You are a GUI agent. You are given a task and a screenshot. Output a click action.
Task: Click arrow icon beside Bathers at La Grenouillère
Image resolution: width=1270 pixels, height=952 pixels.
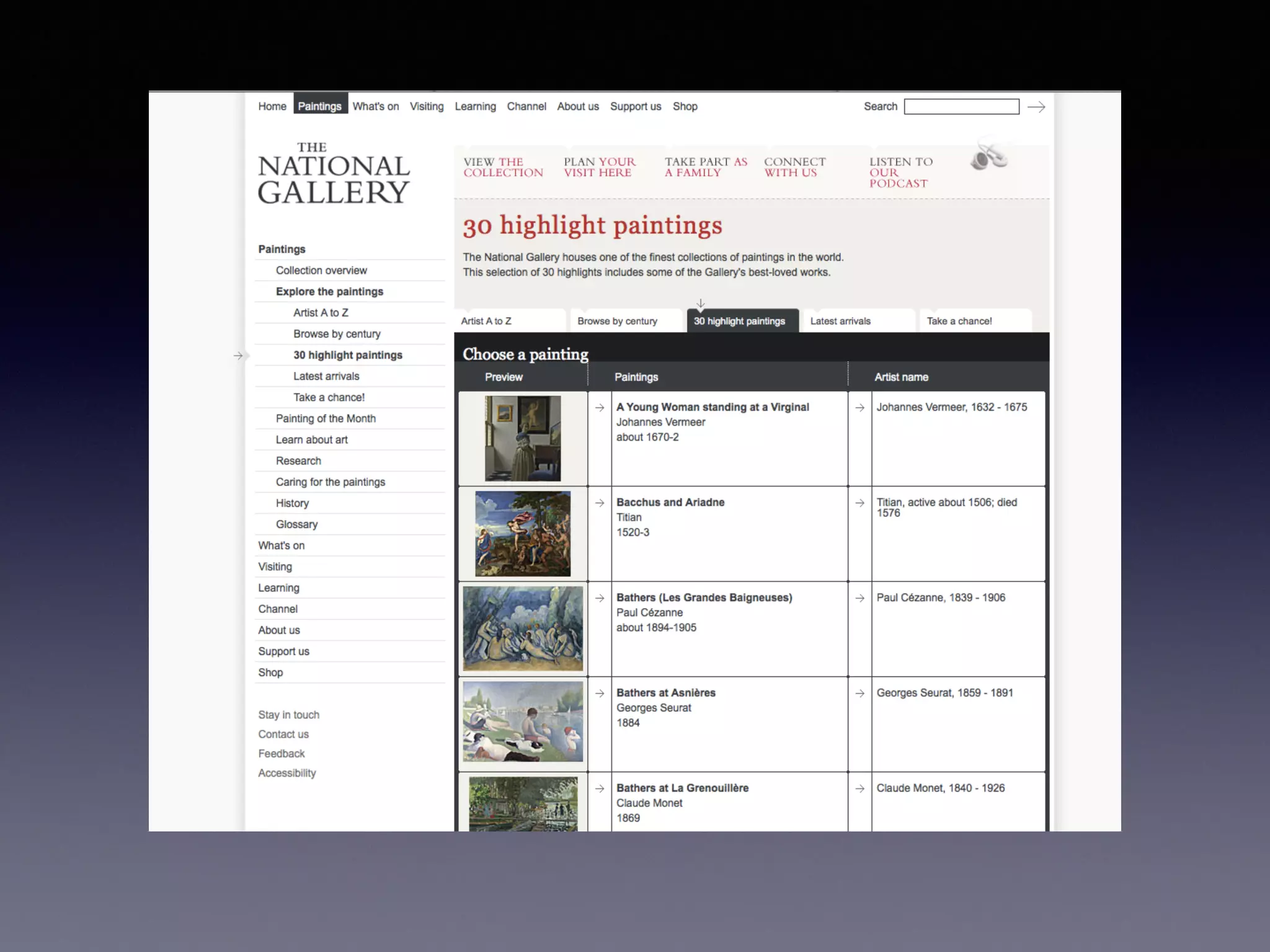click(600, 788)
